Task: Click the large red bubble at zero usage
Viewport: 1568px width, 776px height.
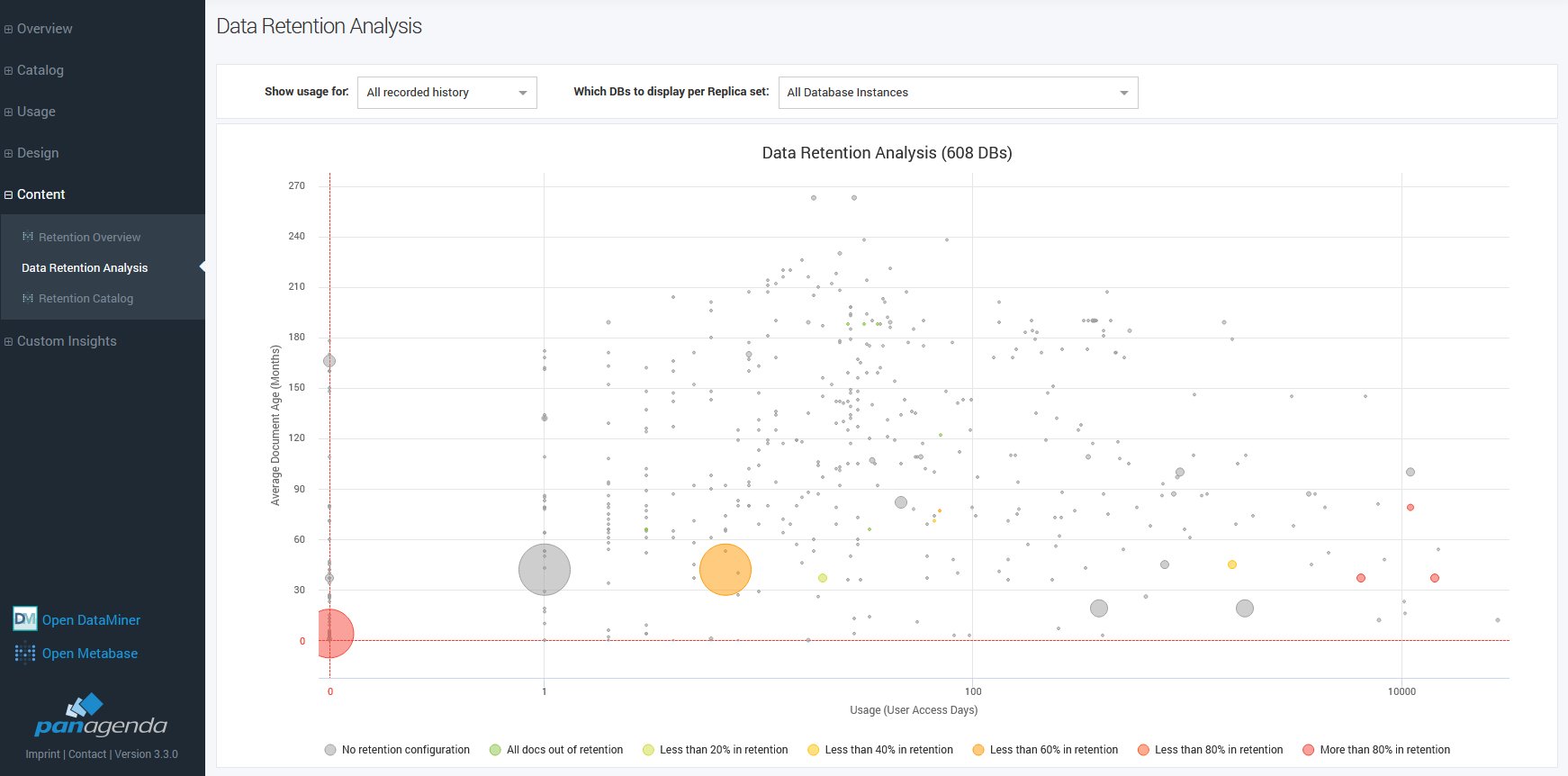Action: coord(330,633)
